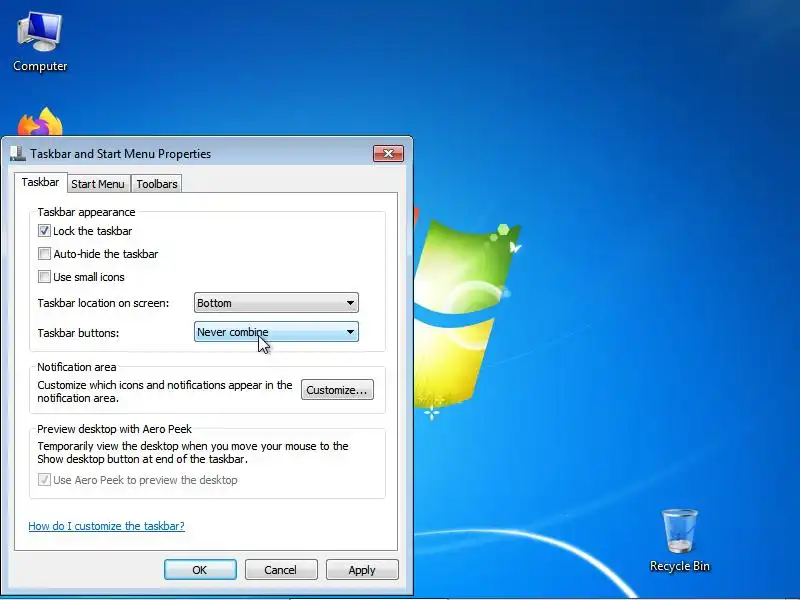The height and width of the screenshot is (600, 800).
Task: Enable Auto-hide the taskbar
Action: point(44,254)
